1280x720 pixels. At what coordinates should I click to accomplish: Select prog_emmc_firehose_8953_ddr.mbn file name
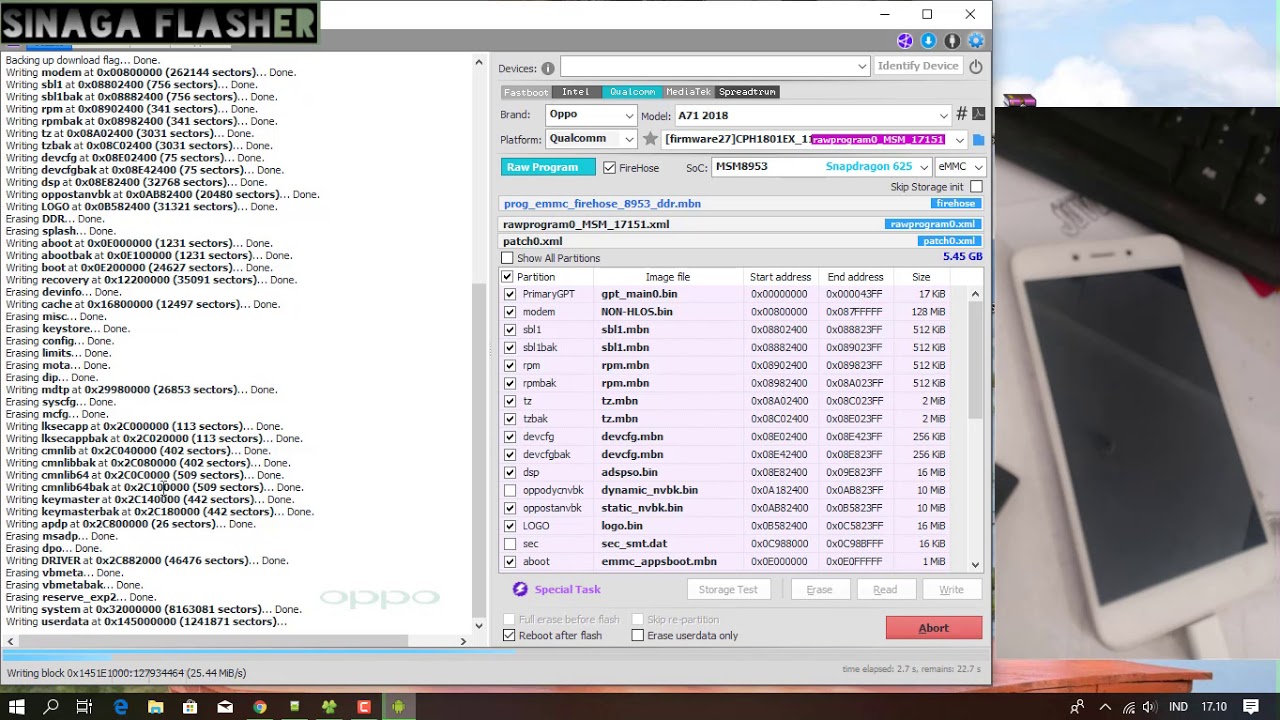[602, 204]
